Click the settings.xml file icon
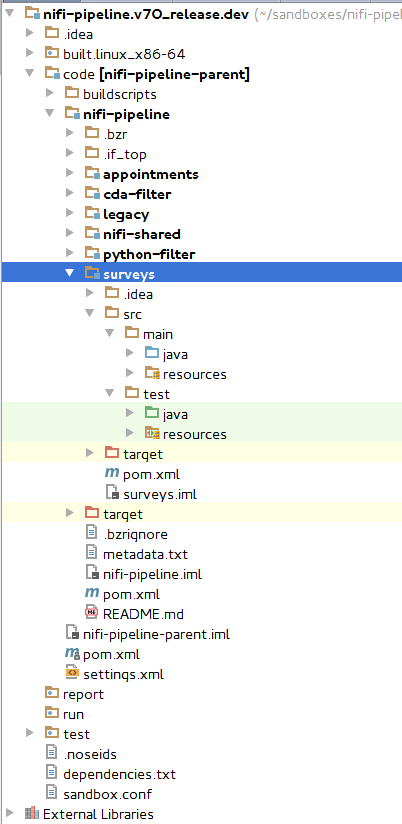This screenshot has height=824, width=402. click(x=72, y=673)
